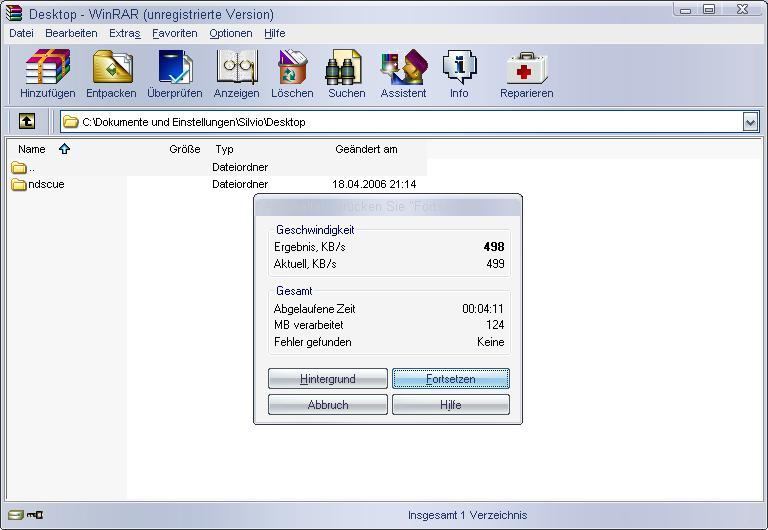Expand the address path dropdown
The height and width of the screenshot is (530, 768).
[x=750, y=122]
